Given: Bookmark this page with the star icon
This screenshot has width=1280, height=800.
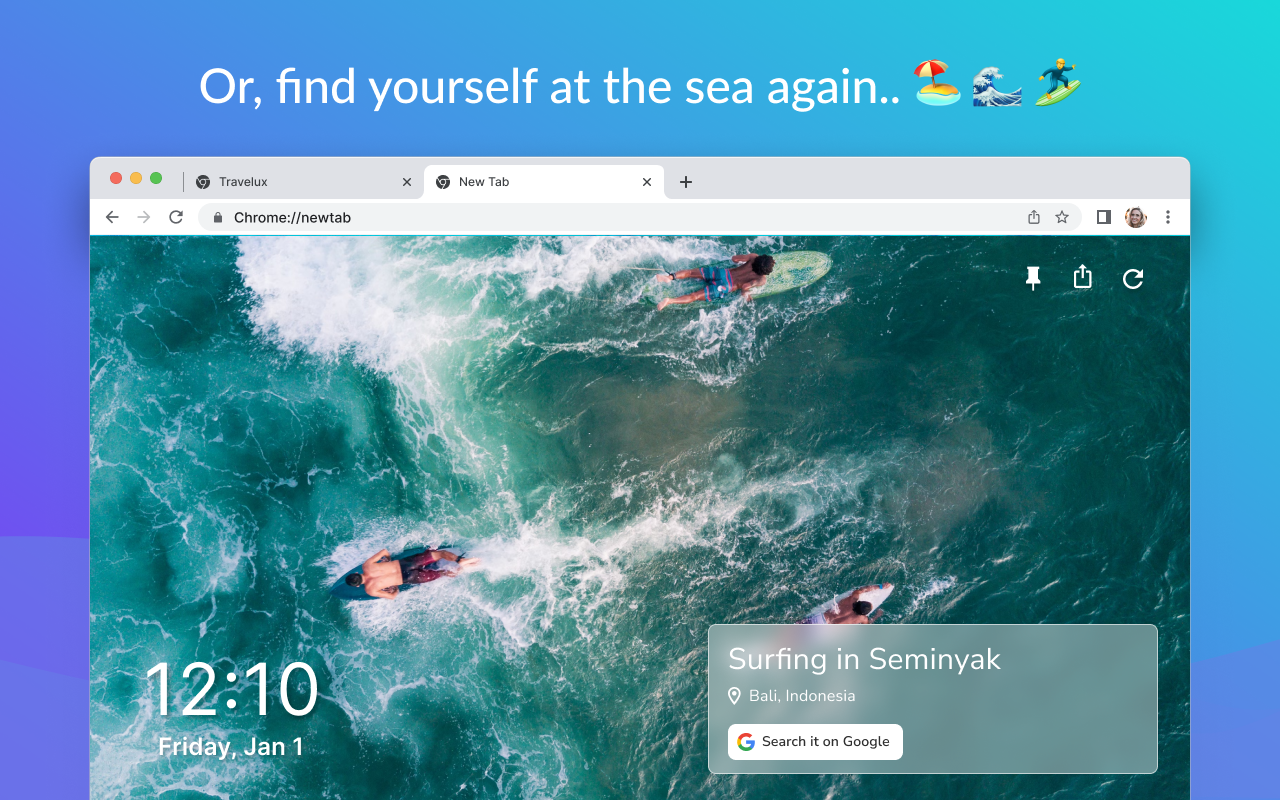Looking at the screenshot, I should point(1061,217).
